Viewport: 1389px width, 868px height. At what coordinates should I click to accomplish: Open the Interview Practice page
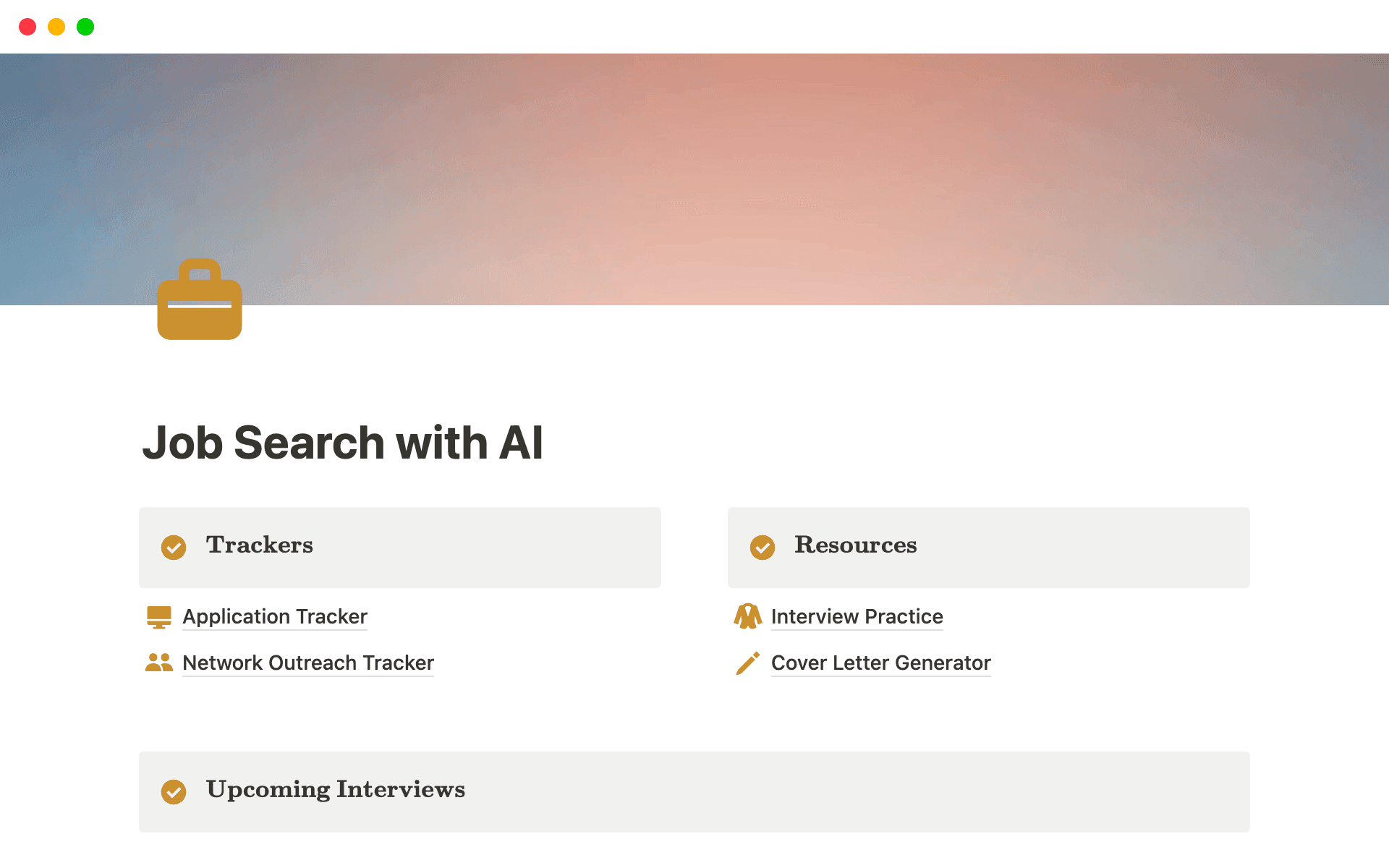(x=857, y=616)
